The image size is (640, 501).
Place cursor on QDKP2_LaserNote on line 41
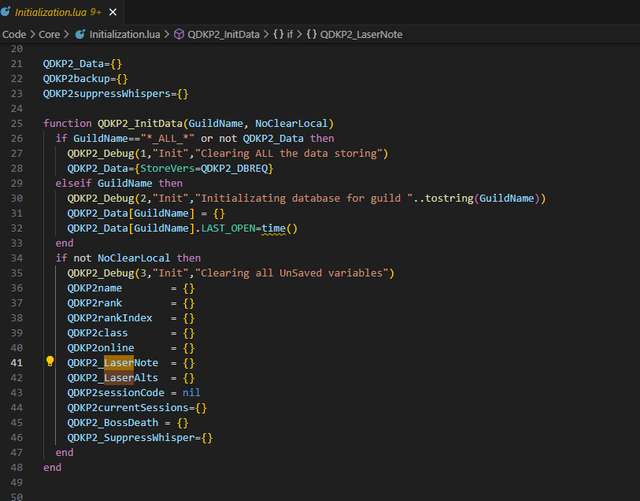click(x=113, y=363)
